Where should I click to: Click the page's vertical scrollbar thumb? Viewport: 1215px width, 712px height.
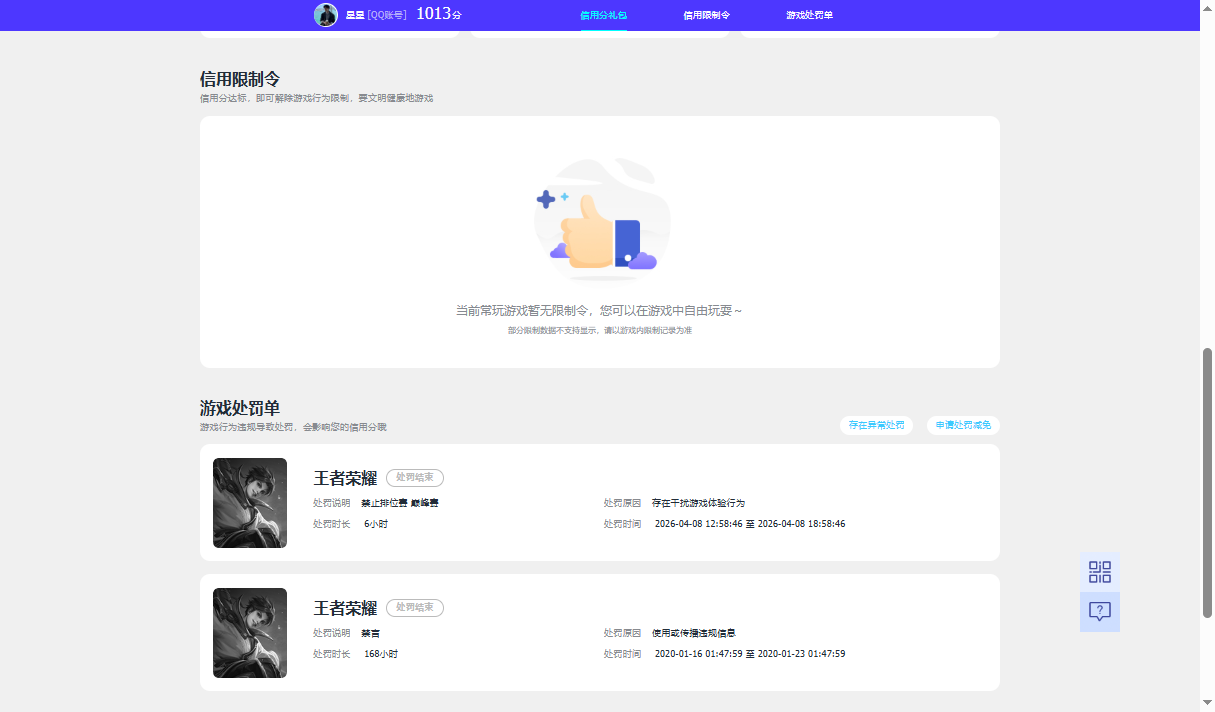coord(1207,484)
